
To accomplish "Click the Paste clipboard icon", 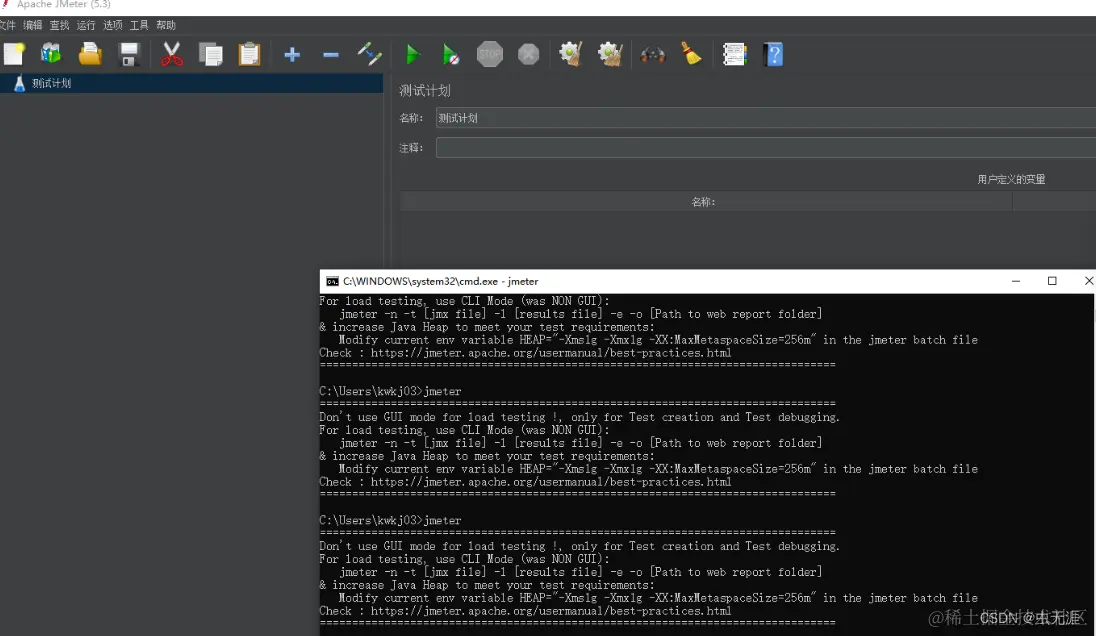I will click(x=250, y=54).
